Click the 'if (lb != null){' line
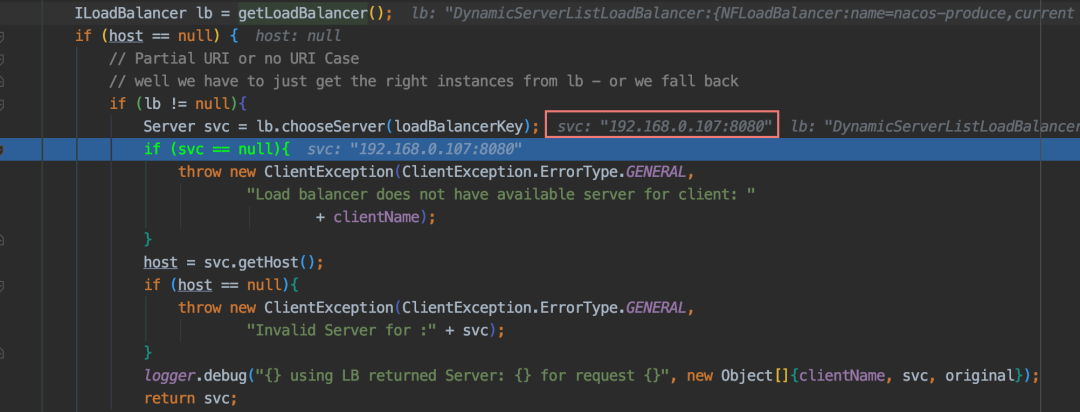 [x=178, y=104]
